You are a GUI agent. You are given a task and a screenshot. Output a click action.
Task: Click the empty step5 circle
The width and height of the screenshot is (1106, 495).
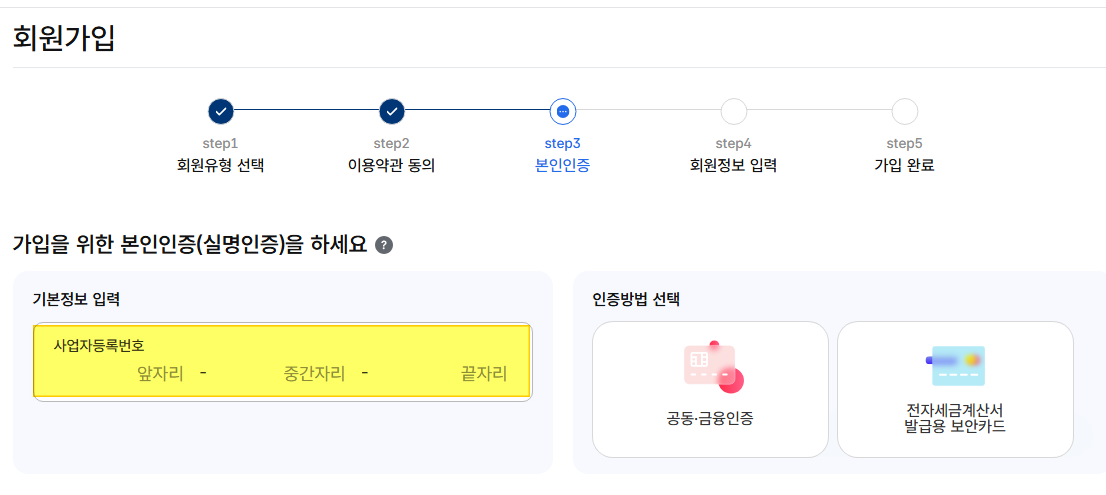pyautogui.click(x=905, y=111)
